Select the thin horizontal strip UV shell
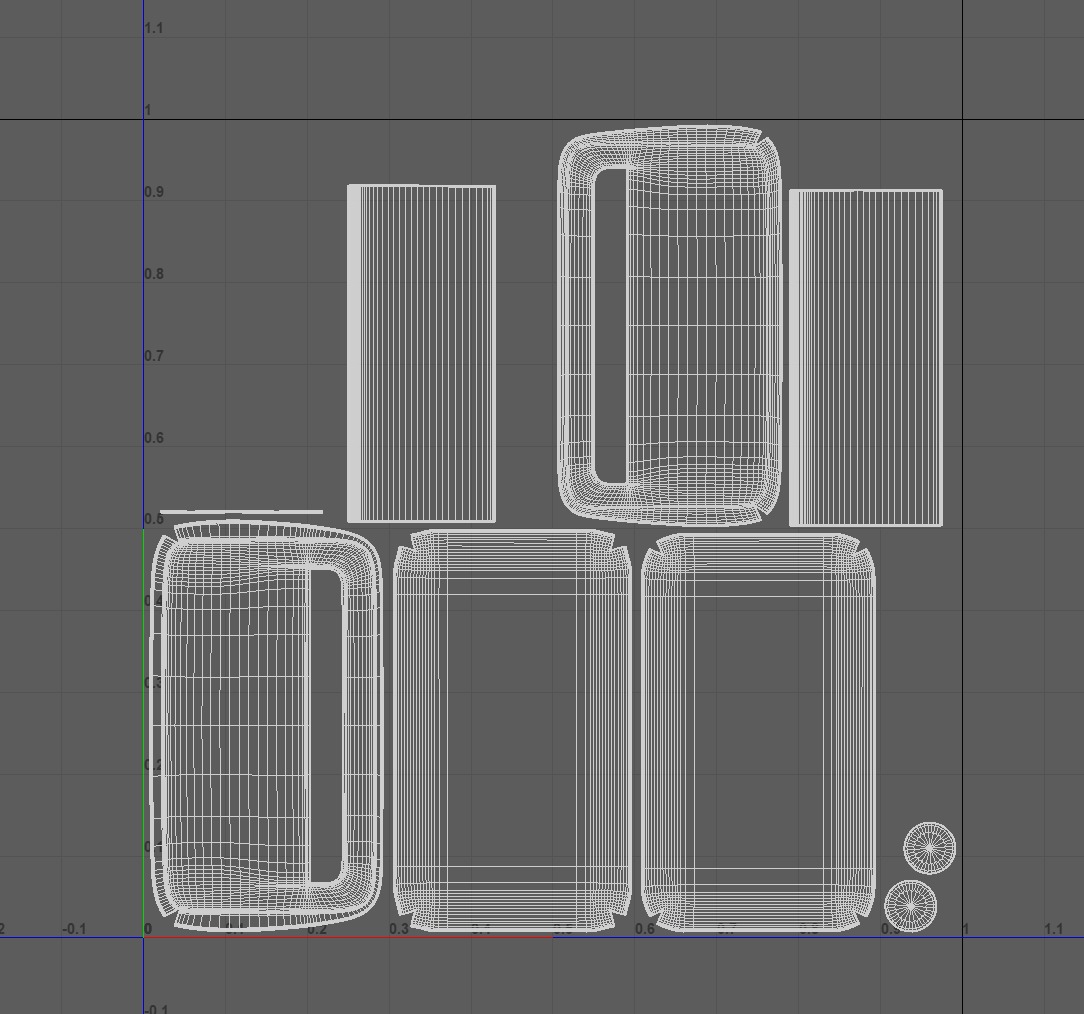This screenshot has width=1084, height=1014. (241, 512)
